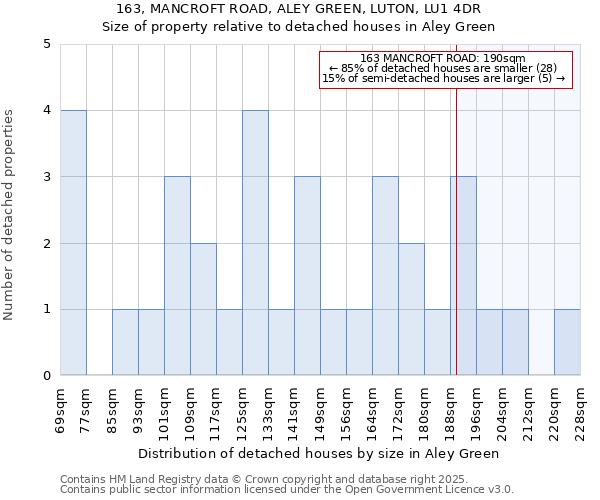This screenshot has height=500, width=600.
Task: Click the 'Contains HM Land Registry data' credit line
Action: pyautogui.click(x=264, y=479)
